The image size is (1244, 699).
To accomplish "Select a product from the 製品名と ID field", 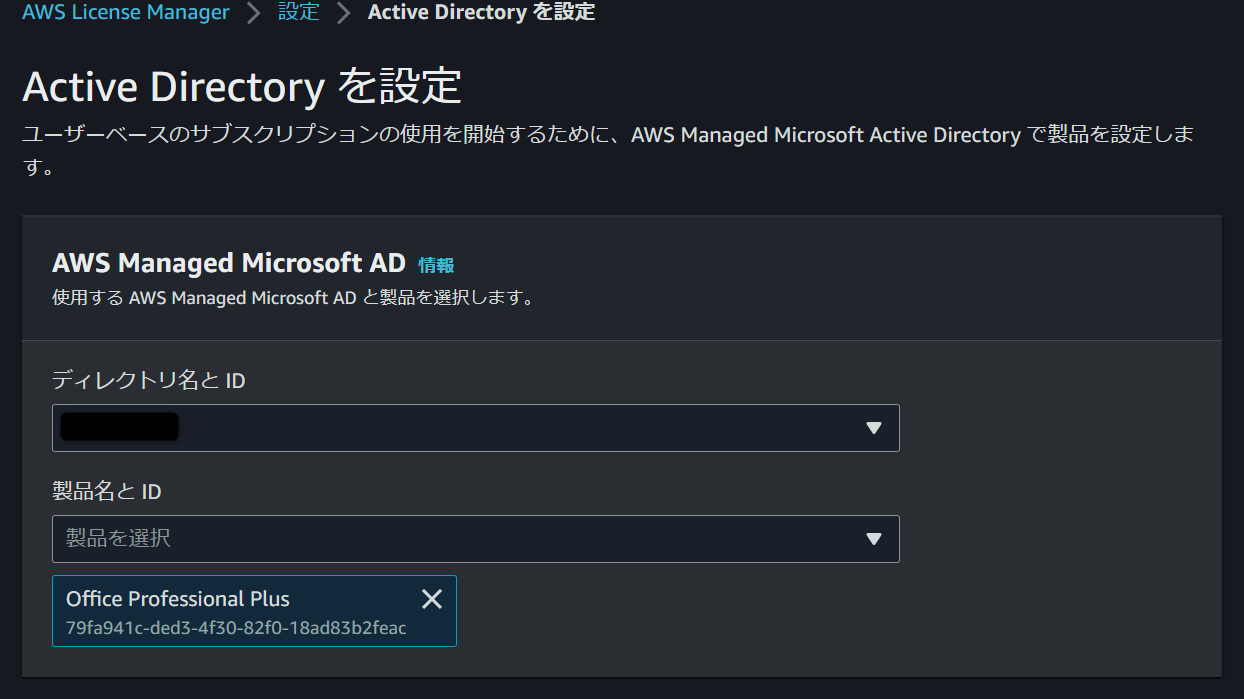I will pyautogui.click(x=476, y=538).
